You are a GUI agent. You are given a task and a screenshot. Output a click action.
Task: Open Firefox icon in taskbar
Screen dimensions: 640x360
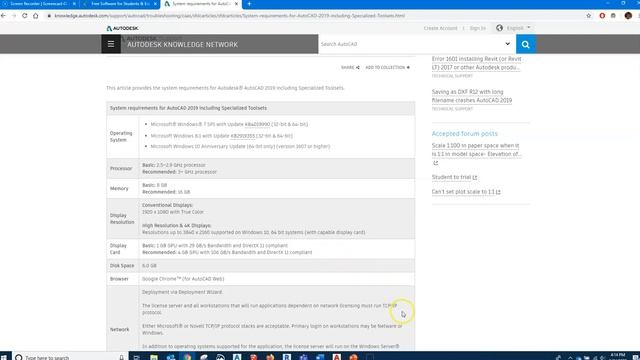270,357
